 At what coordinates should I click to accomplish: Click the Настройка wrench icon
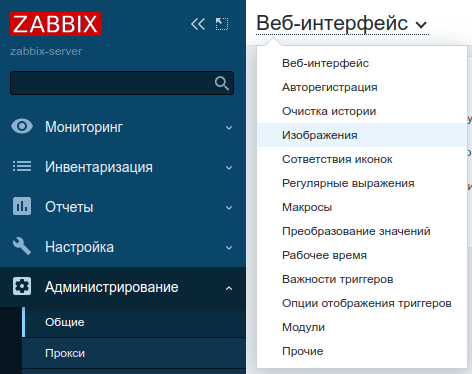pyautogui.click(x=22, y=246)
